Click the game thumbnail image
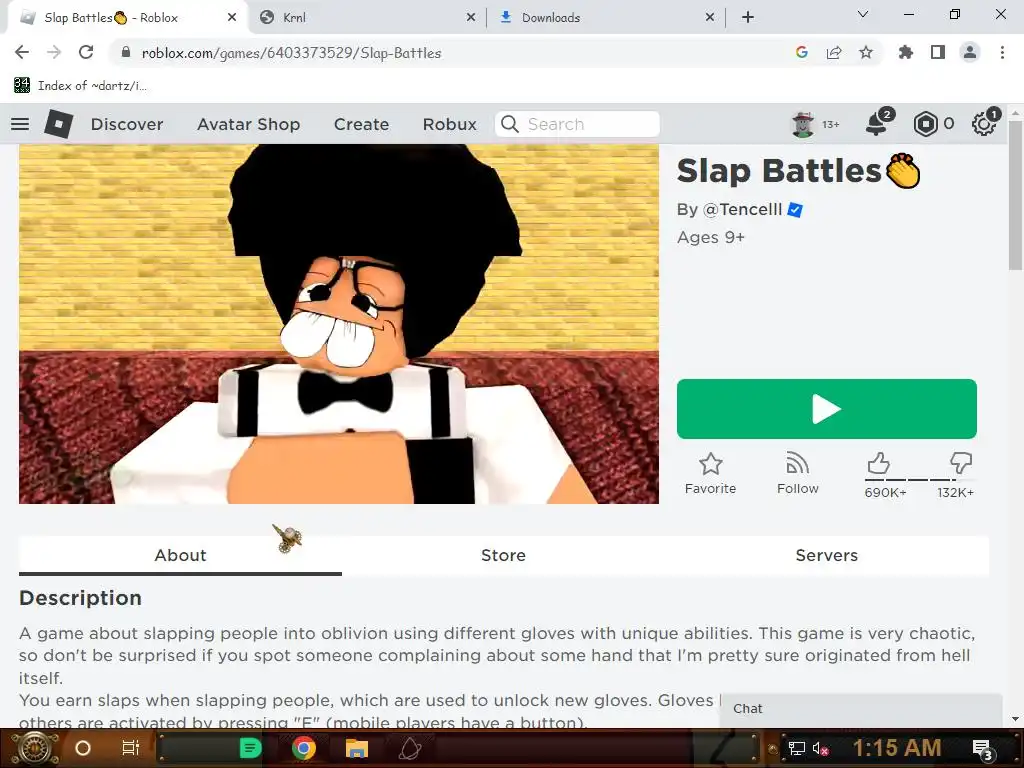 339,324
